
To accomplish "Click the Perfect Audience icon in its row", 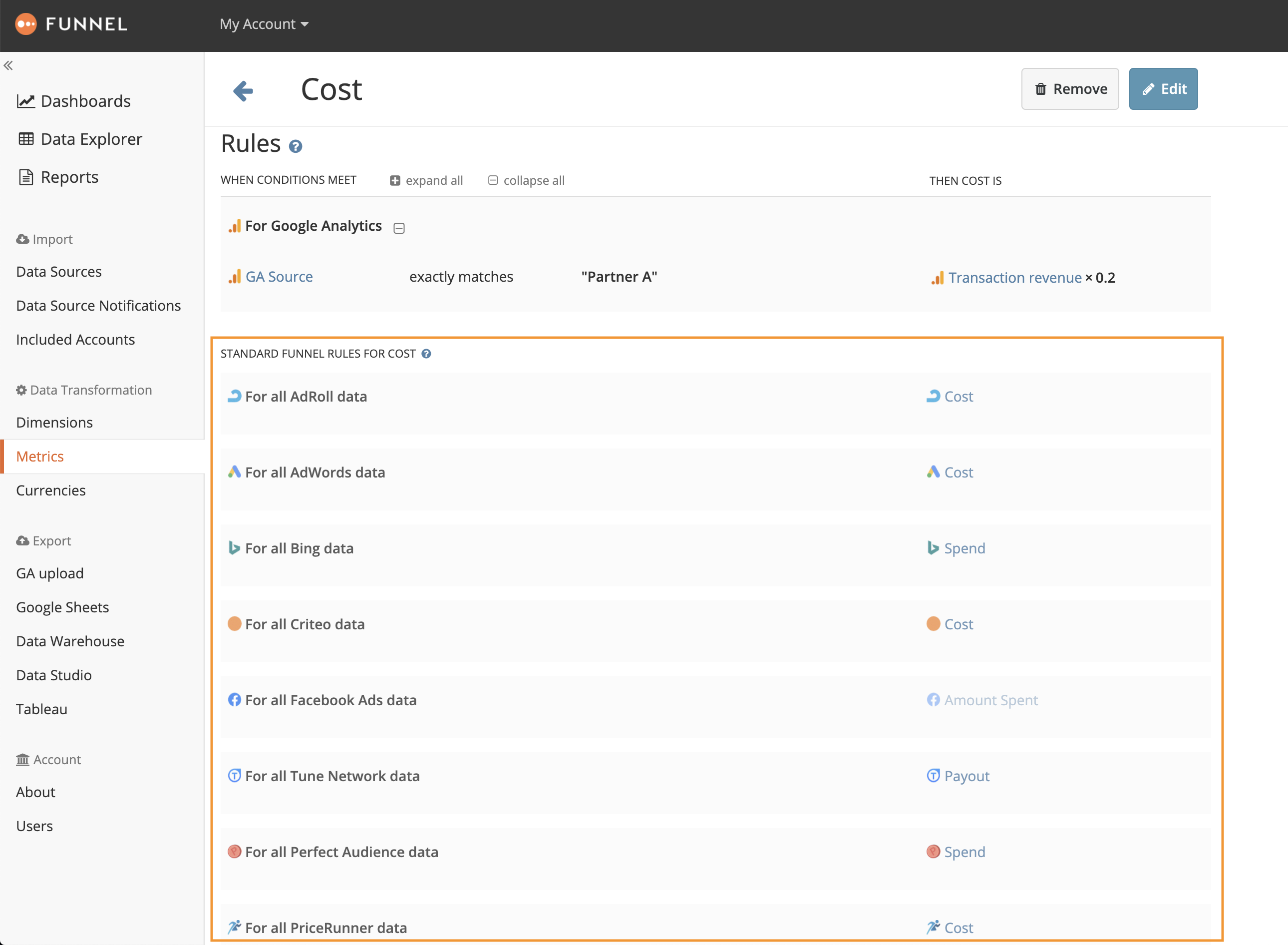I will (x=235, y=851).
